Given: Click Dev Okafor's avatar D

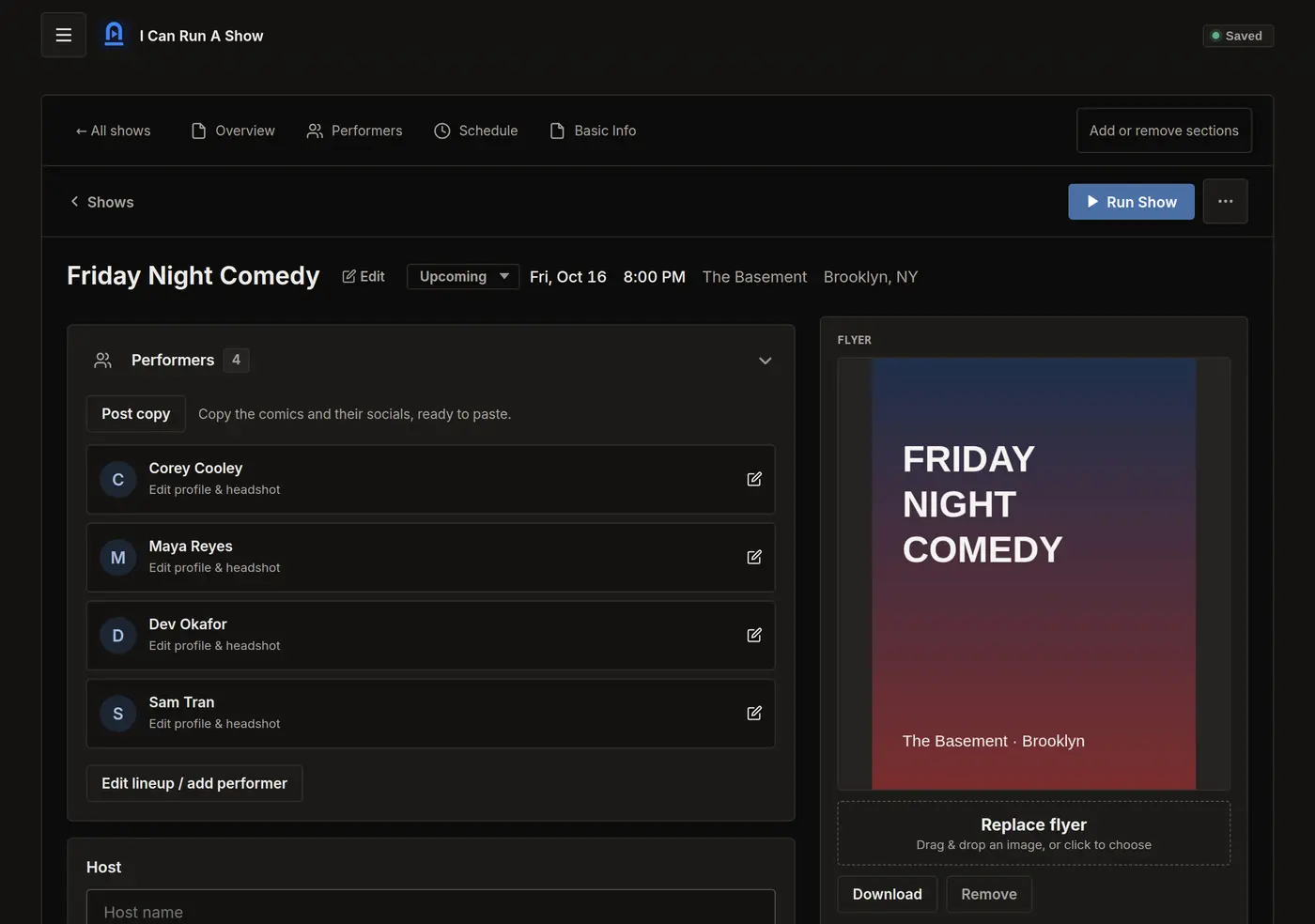Looking at the screenshot, I should pyautogui.click(x=118, y=636).
